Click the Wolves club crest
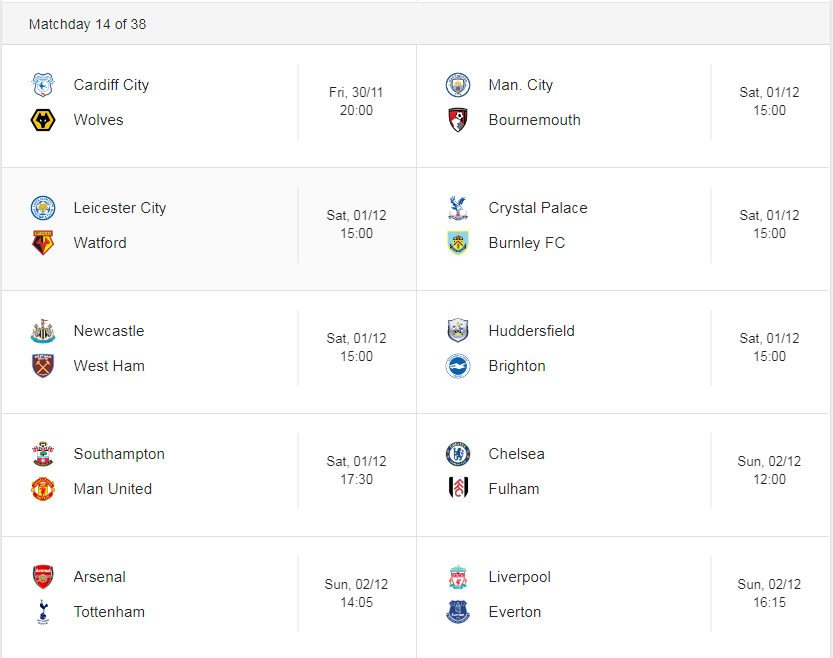 43,120
